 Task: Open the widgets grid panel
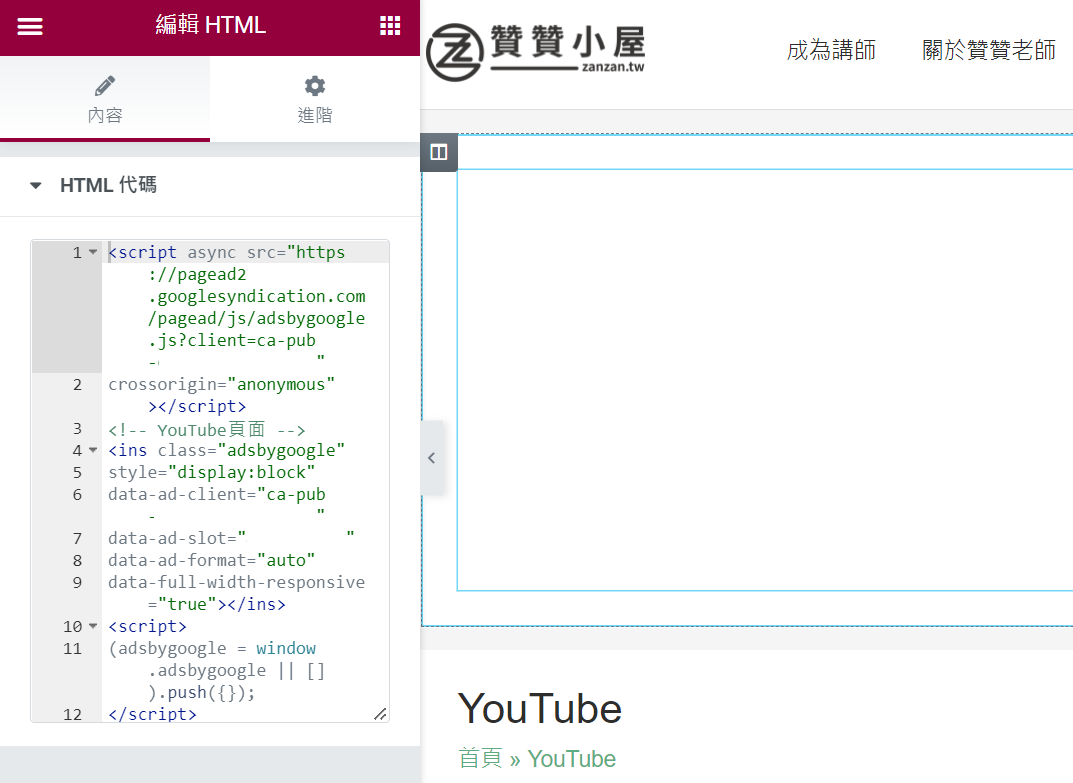pos(390,26)
